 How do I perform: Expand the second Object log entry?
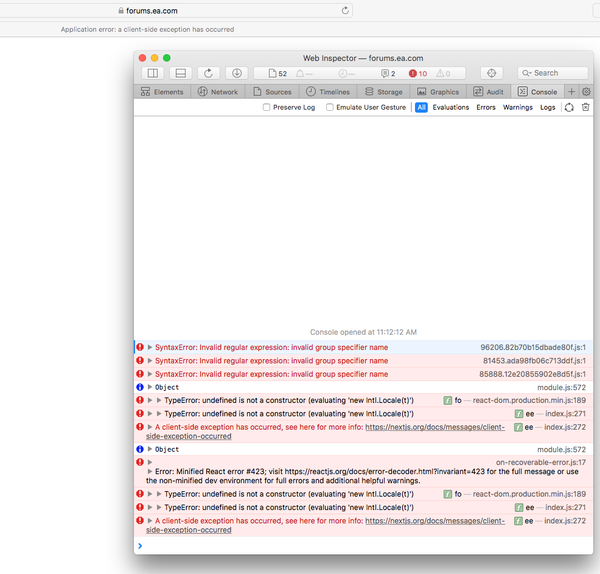tap(150, 449)
